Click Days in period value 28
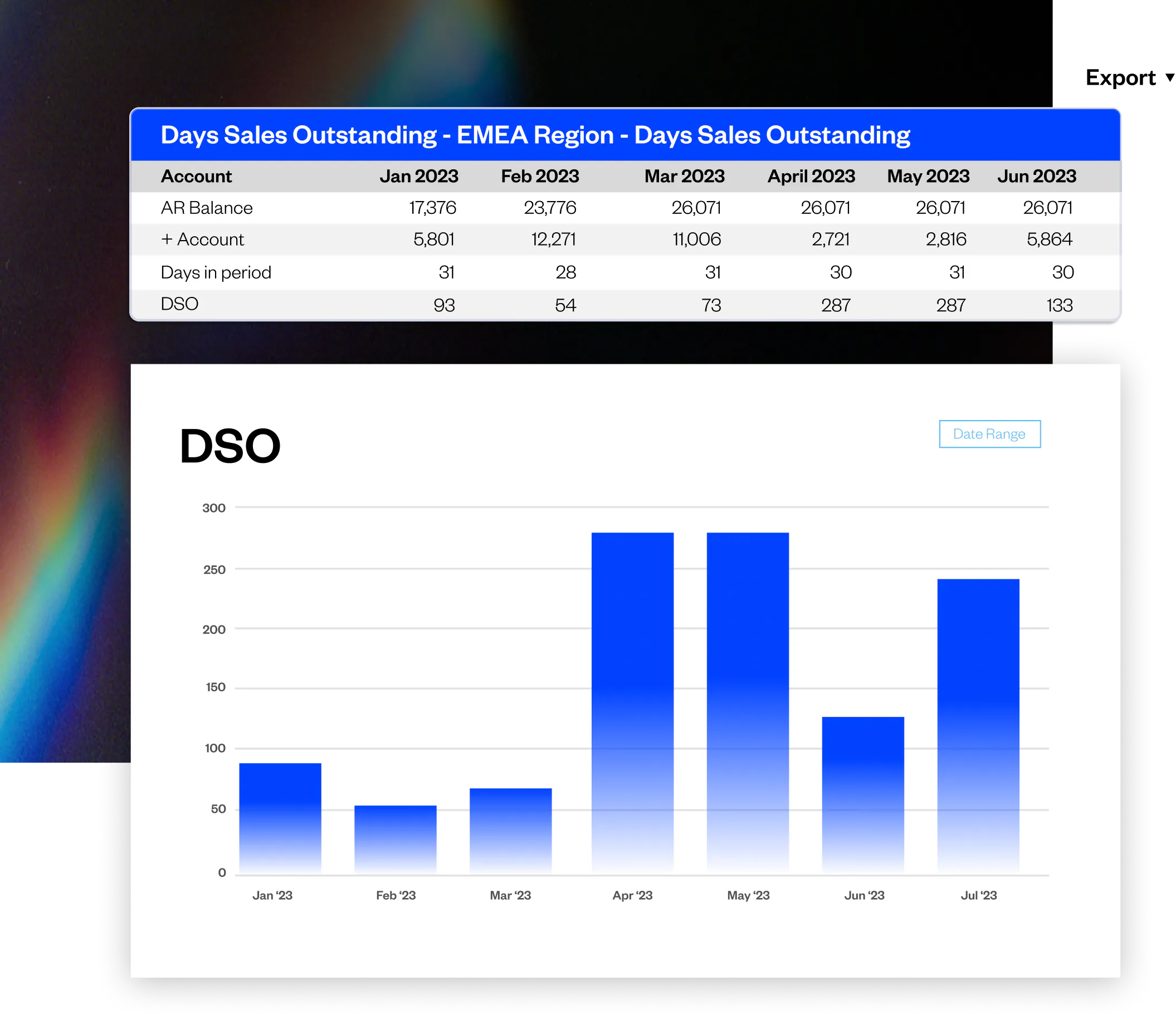 pos(566,272)
